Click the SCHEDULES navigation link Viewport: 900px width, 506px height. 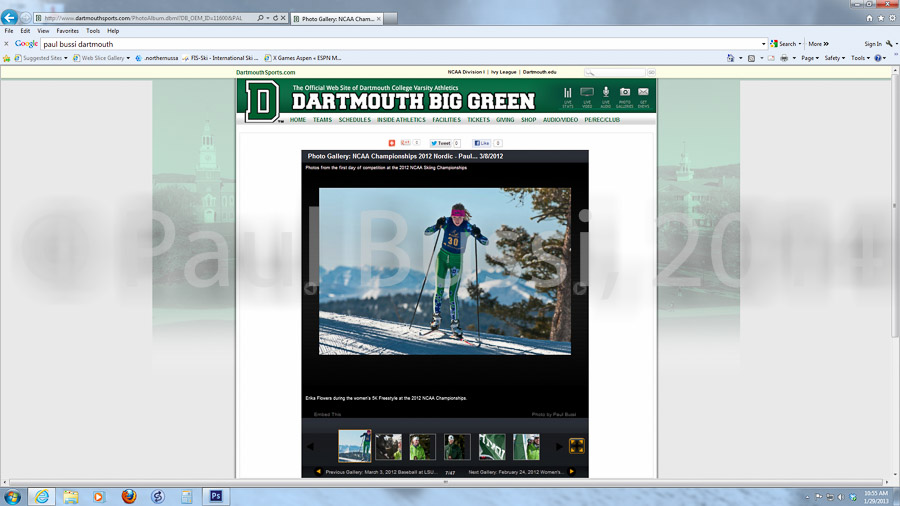click(354, 120)
